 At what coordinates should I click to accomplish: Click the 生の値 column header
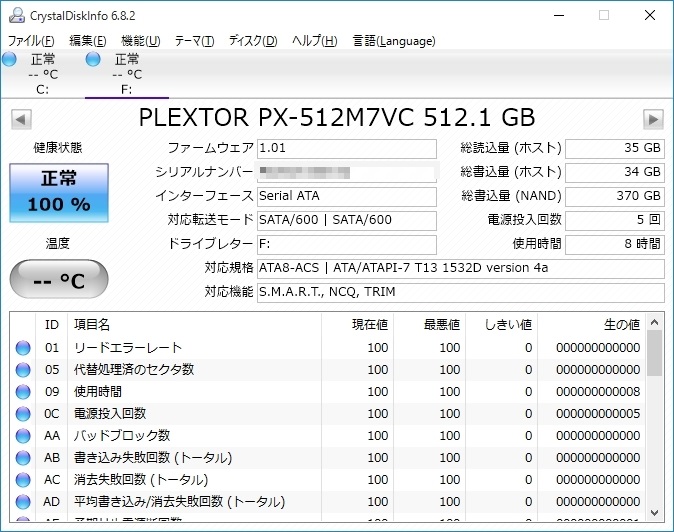coord(591,324)
